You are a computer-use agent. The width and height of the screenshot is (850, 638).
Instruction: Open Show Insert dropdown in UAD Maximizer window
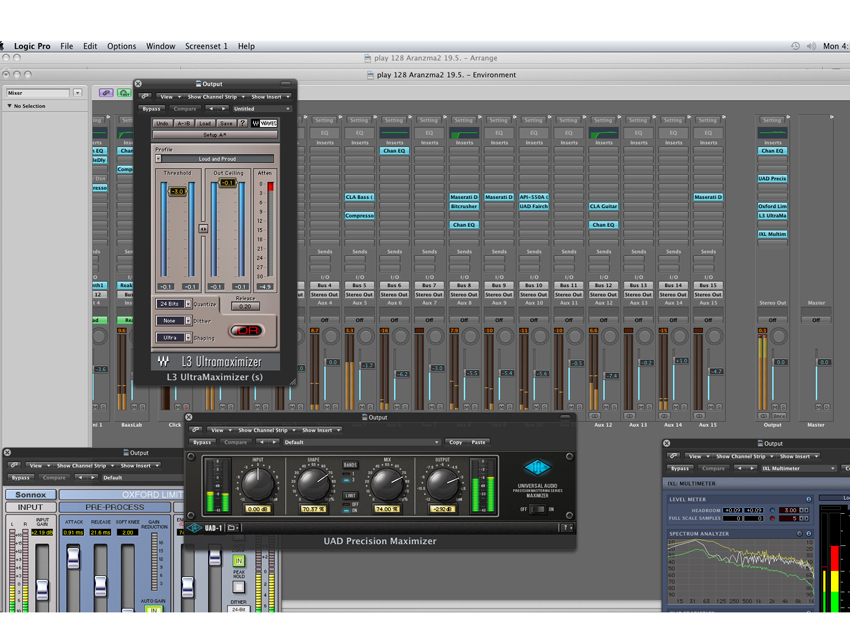321,430
